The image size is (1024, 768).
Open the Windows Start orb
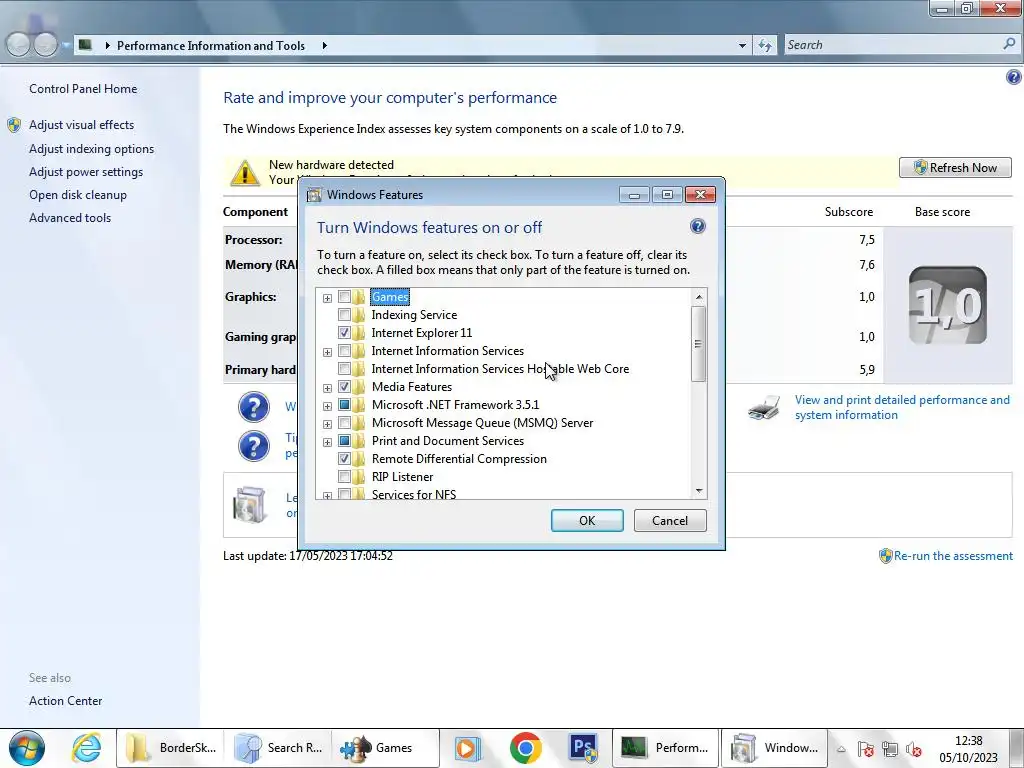(27, 748)
